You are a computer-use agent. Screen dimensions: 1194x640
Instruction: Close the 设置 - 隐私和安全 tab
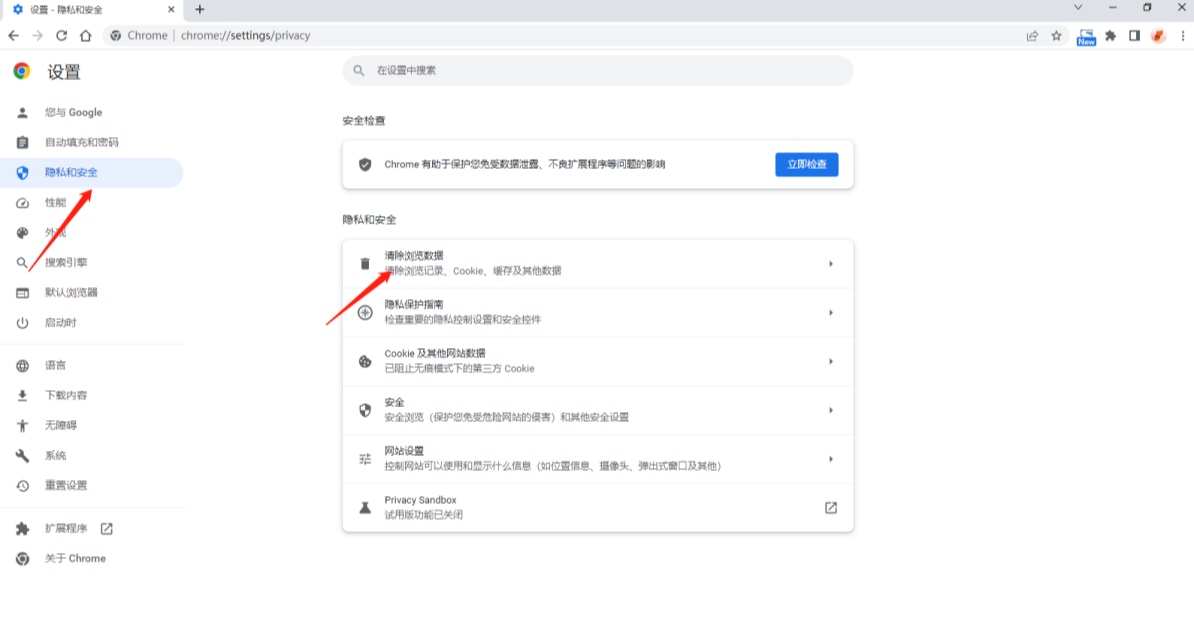(171, 9)
